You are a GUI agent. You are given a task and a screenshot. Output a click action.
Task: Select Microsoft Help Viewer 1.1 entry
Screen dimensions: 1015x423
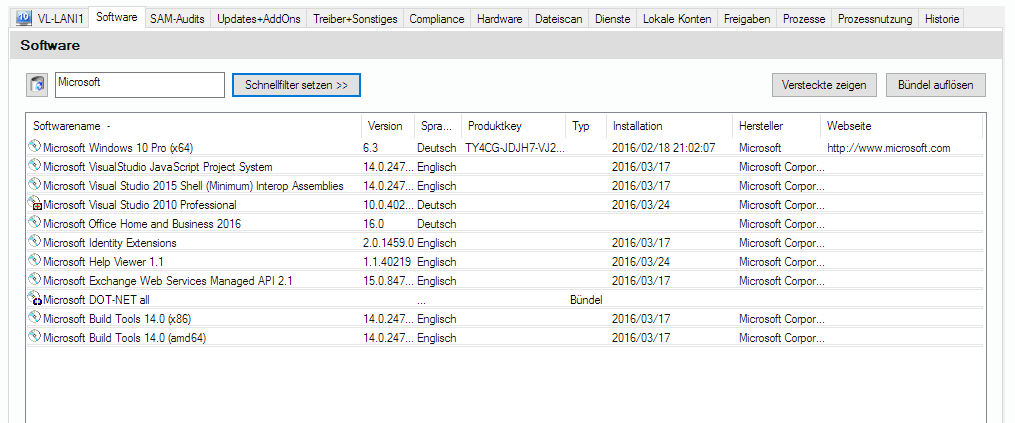[505, 262]
